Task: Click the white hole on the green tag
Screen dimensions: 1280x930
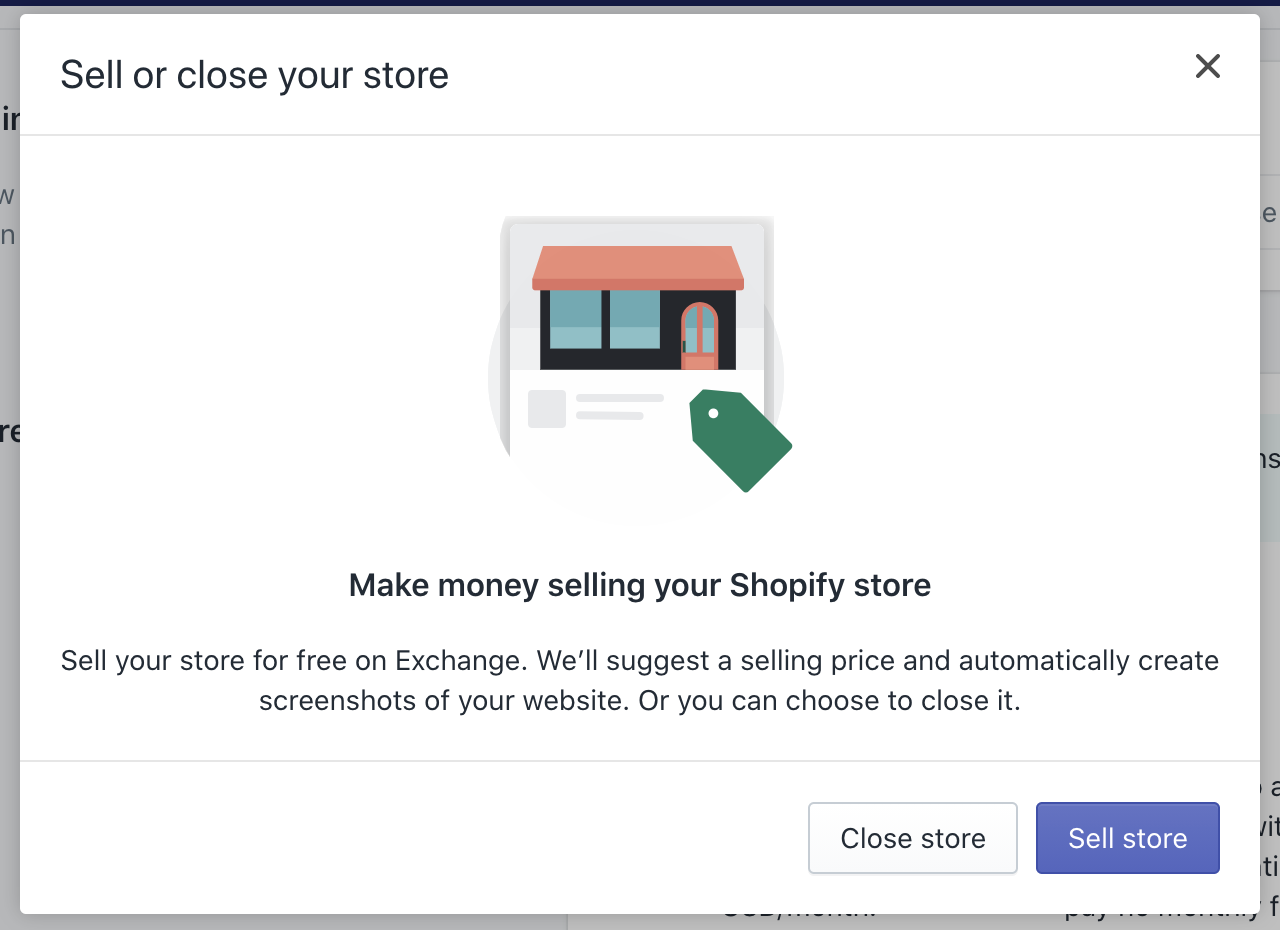Action: click(x=713, y=413)
